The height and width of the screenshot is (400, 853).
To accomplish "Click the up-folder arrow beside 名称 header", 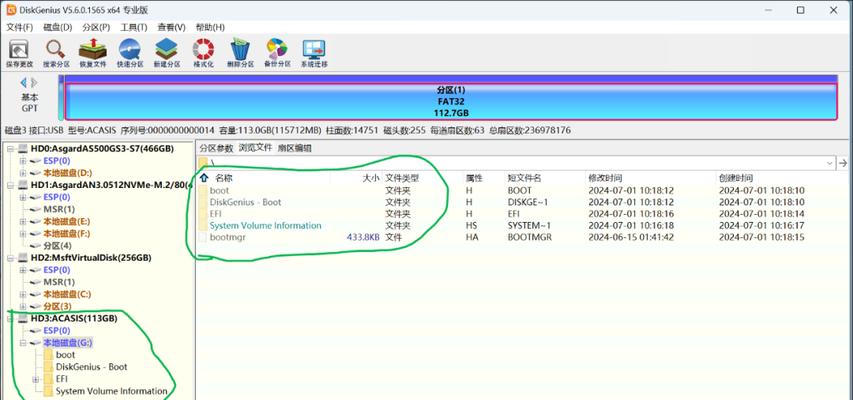I will click(205, 178).
